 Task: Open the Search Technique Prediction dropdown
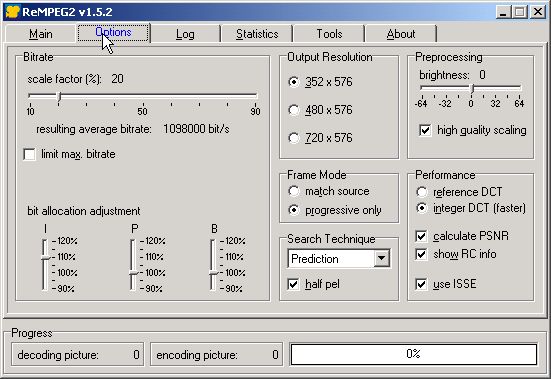pyautogui.click(x=381, y=259)
